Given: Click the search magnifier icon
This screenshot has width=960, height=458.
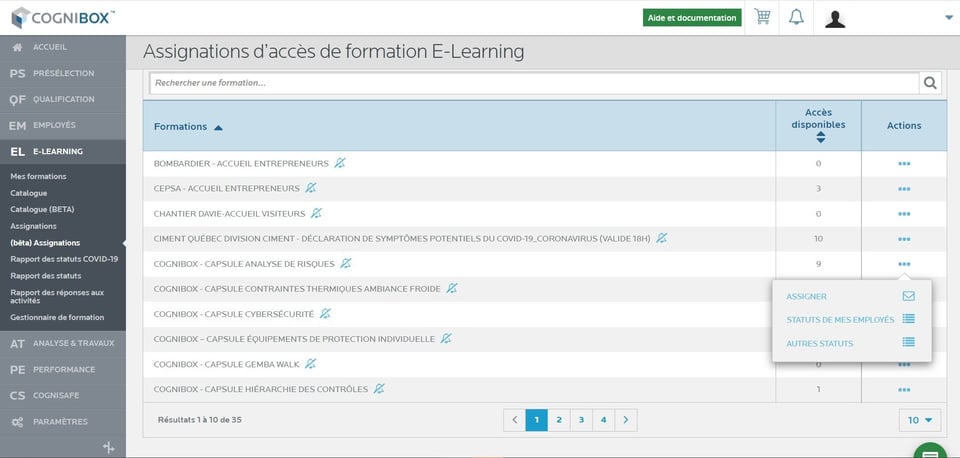Looking at the screenshot, I should click(930, 83).
